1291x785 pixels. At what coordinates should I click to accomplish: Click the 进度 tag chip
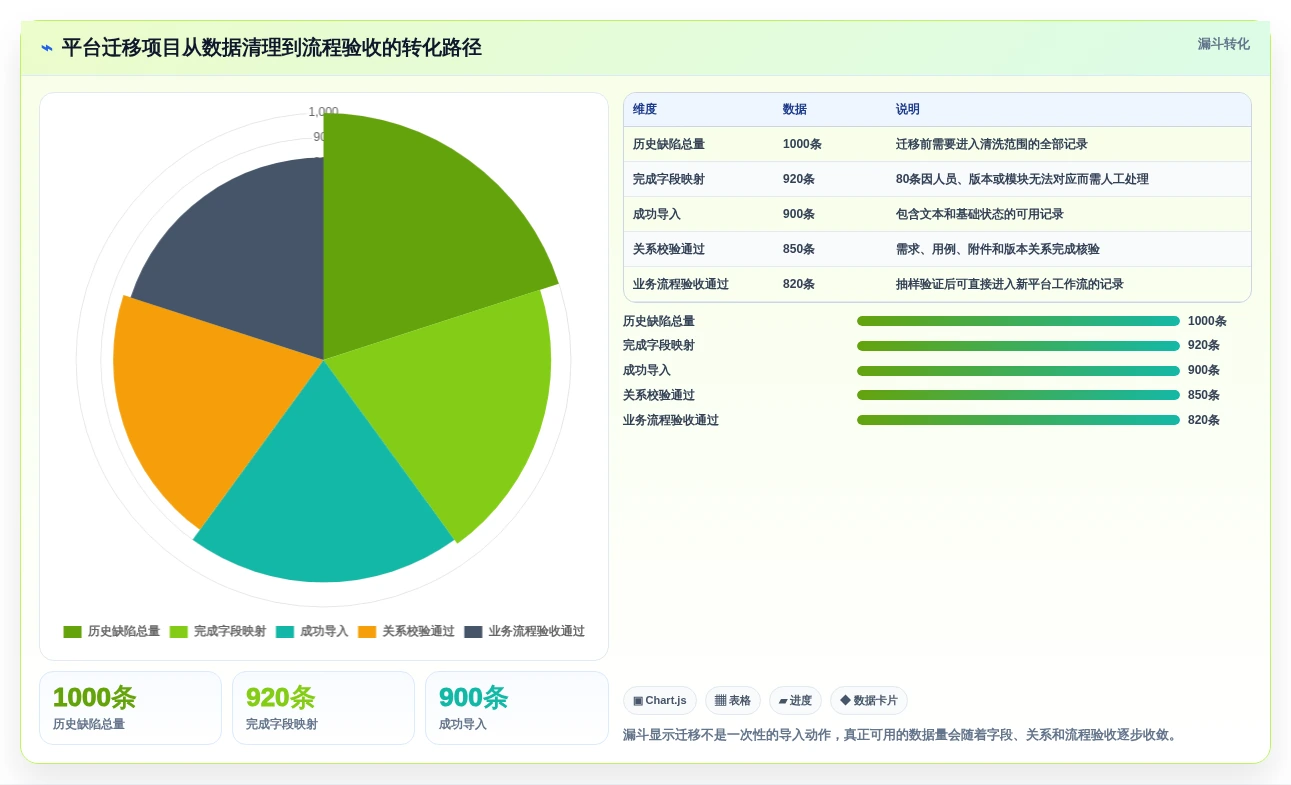click(x=795, y=701)
